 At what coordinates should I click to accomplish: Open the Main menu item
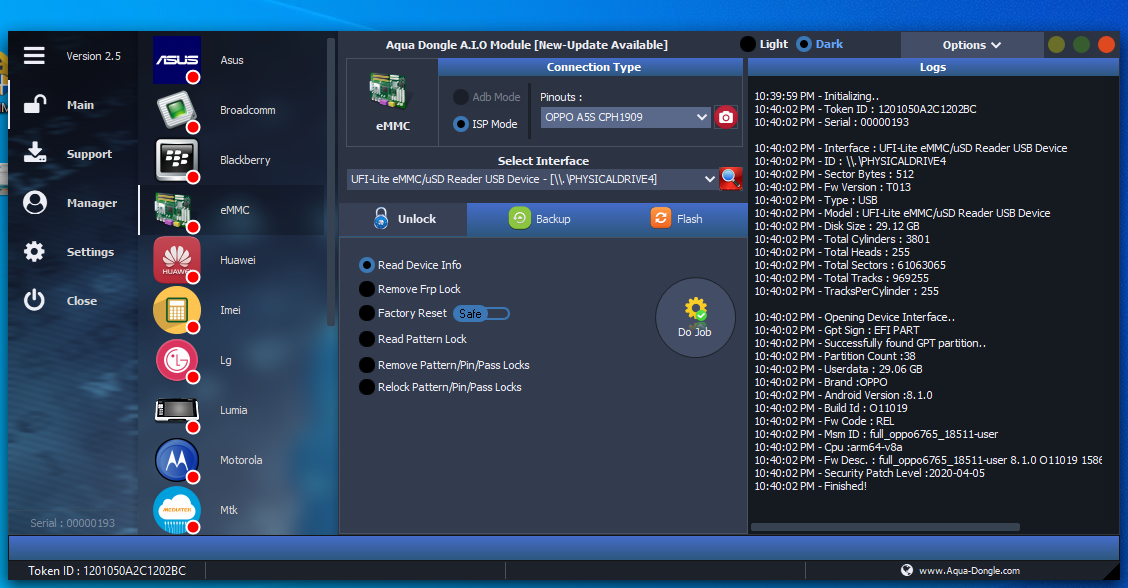point(80,105)
